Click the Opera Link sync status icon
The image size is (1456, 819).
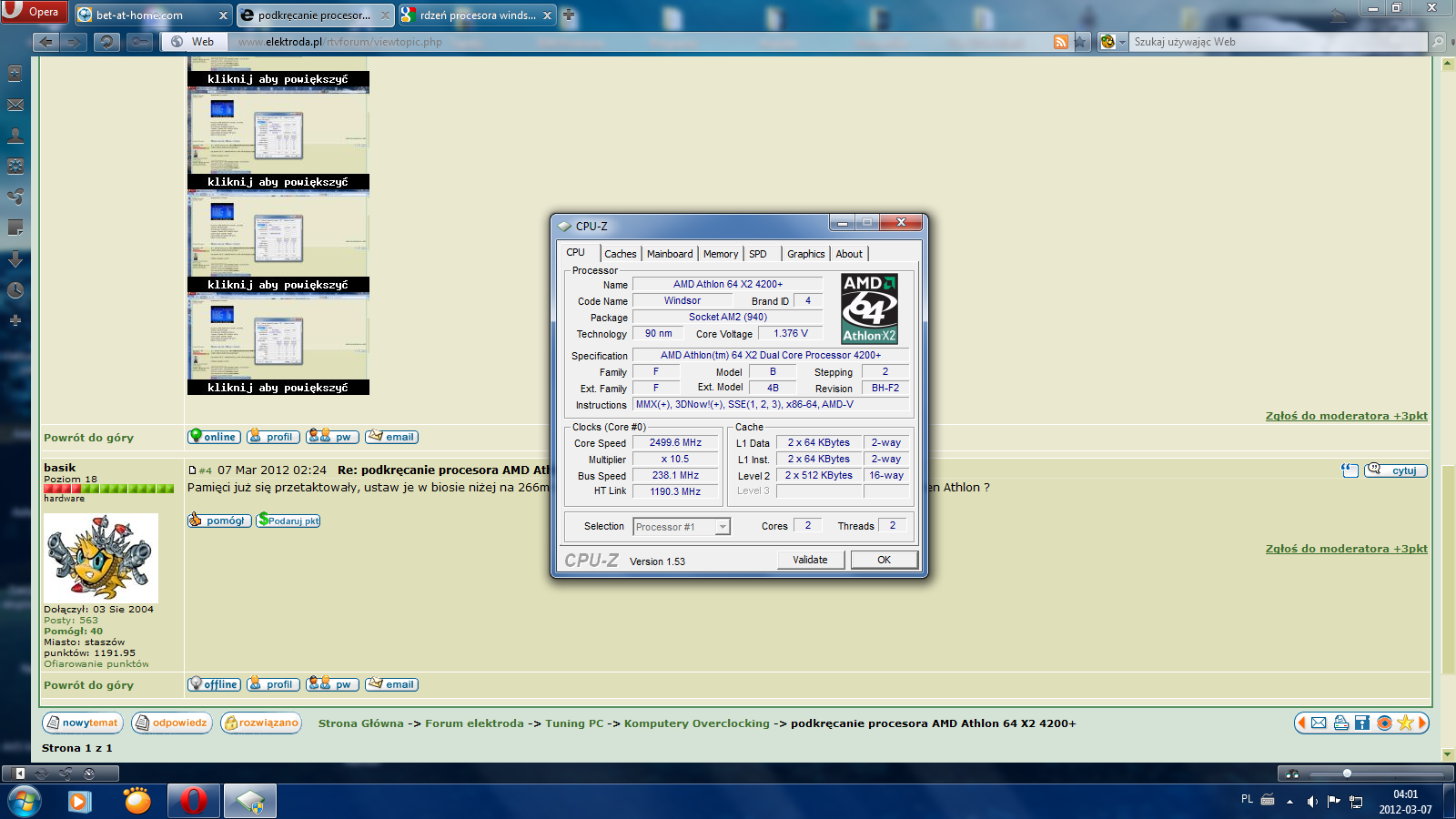42,773
